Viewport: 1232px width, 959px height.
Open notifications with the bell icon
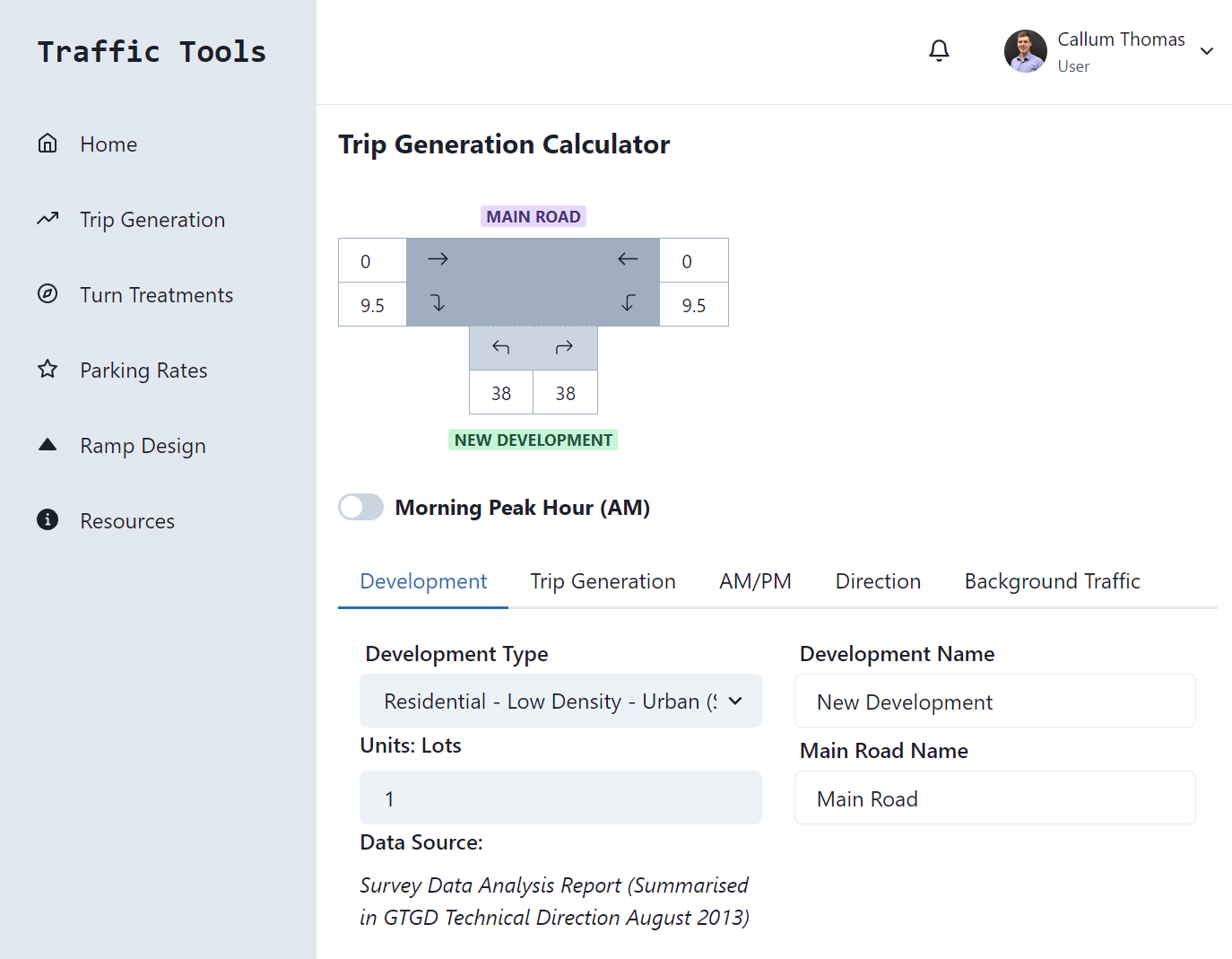point(939,51)
